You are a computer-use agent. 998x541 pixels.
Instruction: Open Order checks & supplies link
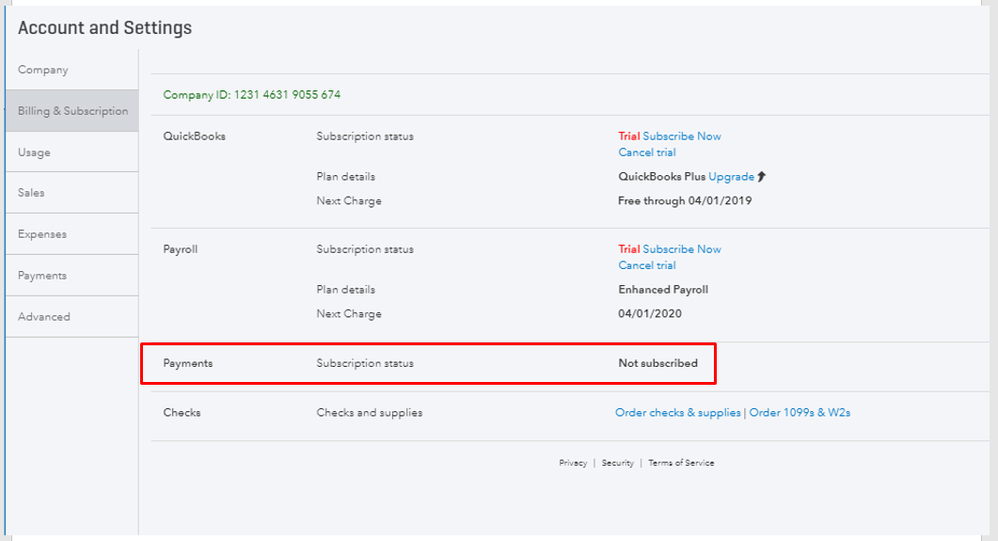pyautogui.click(x=678, y=413)
